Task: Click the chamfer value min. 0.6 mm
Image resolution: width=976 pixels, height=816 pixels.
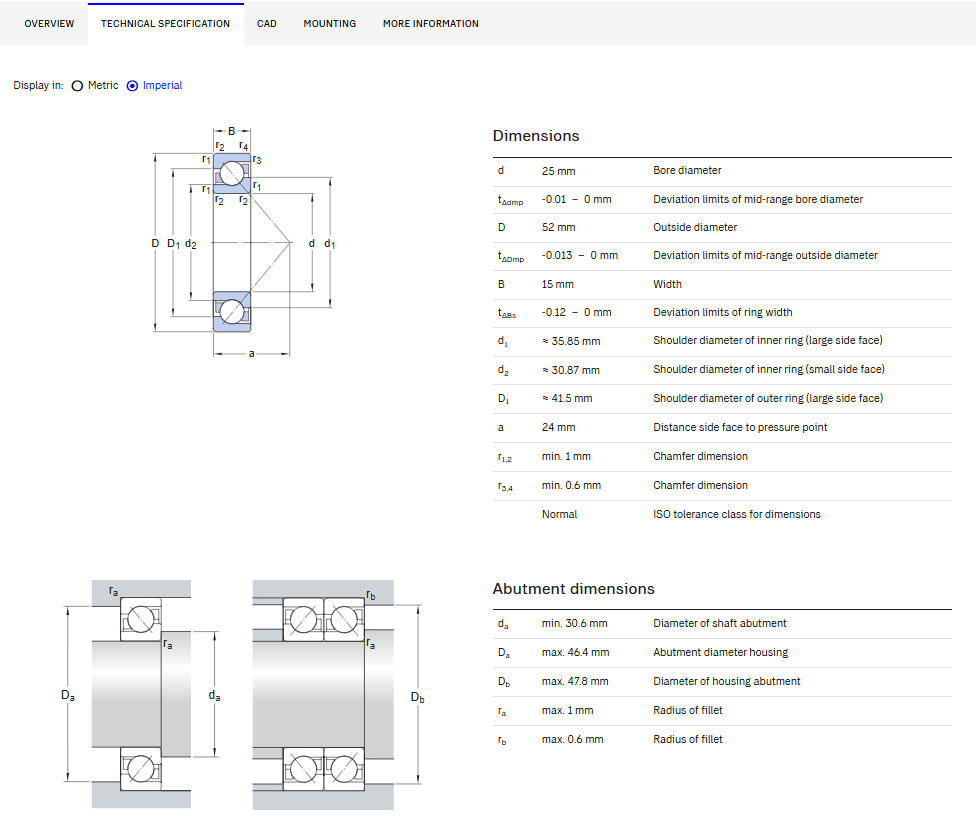Action: [x=571, y=485]
